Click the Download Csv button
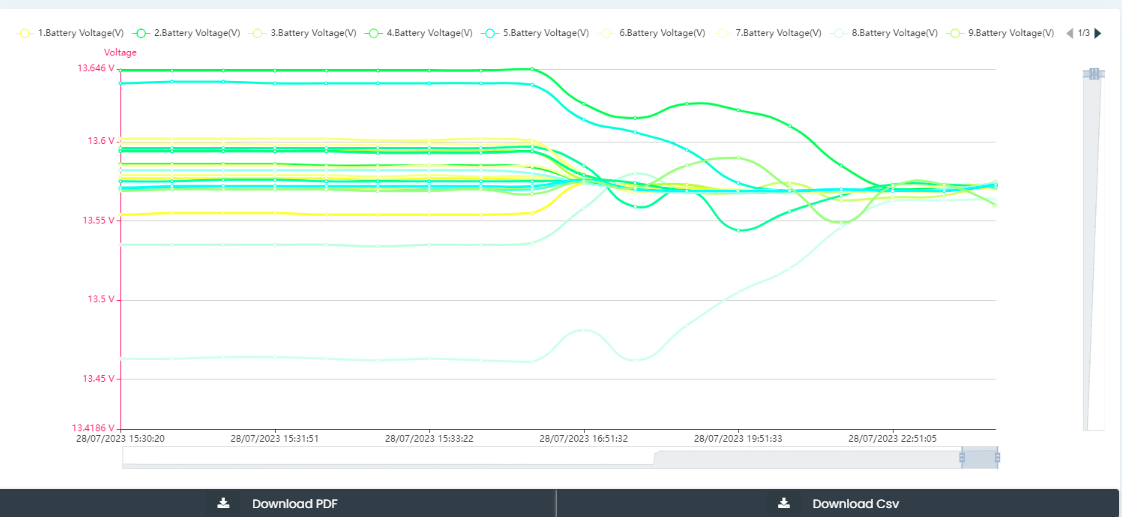1122x517 pixels. tap(838, 503)
